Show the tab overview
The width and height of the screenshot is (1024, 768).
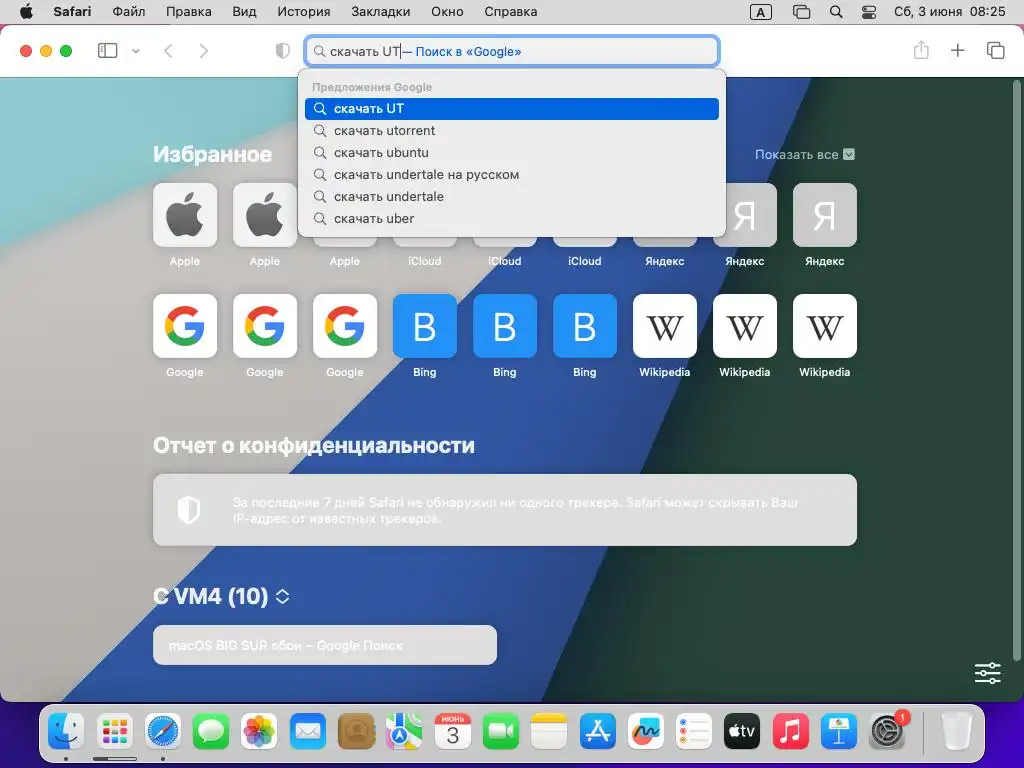click(995, 50)
